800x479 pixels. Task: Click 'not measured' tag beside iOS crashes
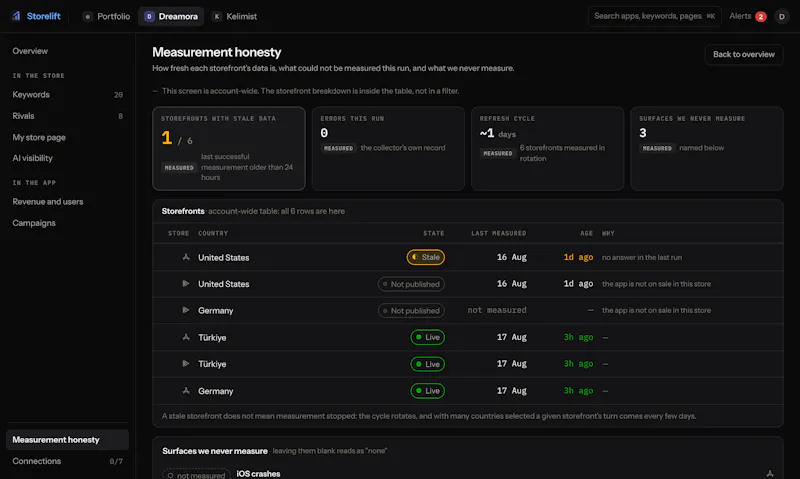tap(196, 475)
